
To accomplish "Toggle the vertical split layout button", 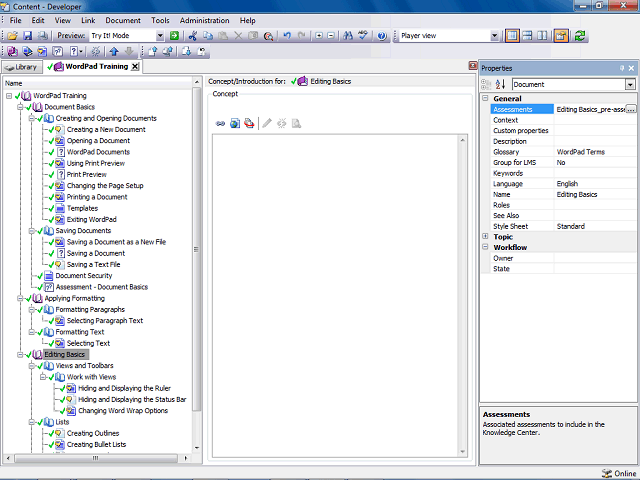I will (x=542, y=36).
